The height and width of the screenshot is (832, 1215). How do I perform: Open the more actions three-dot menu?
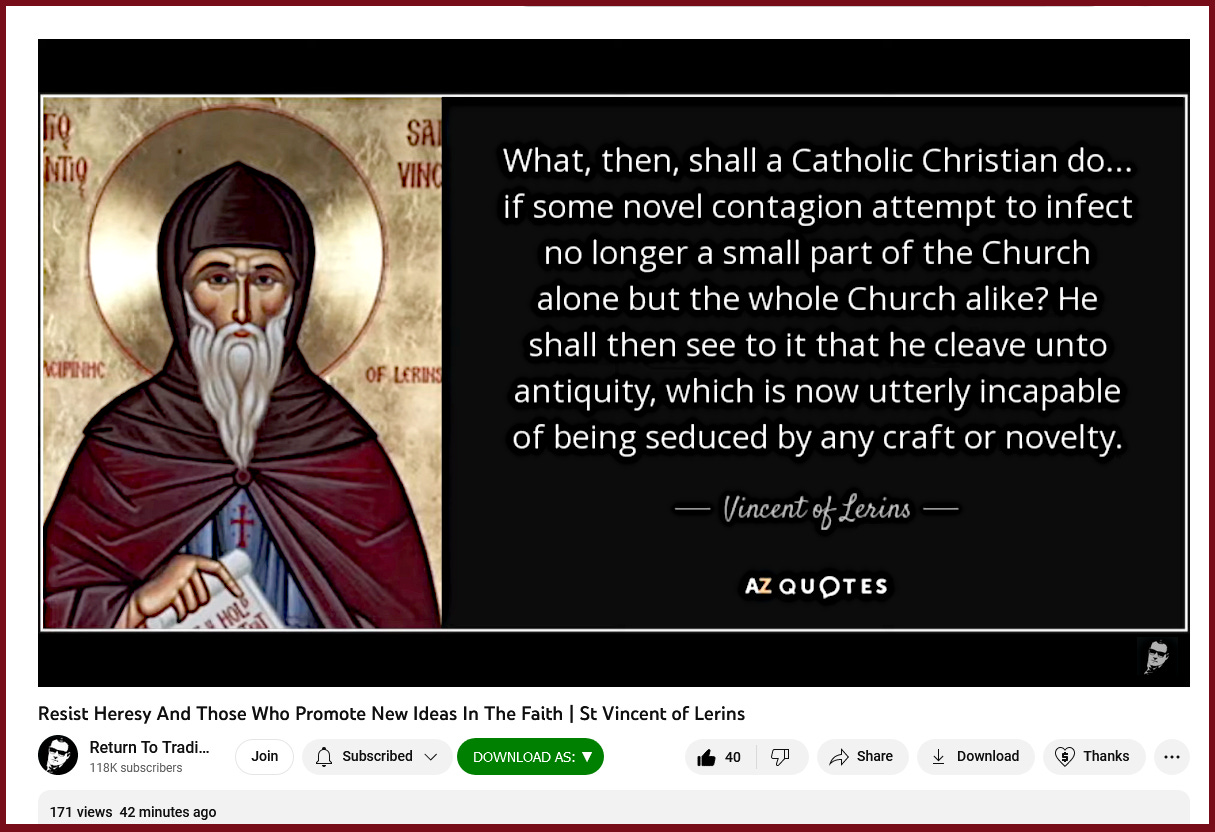[1172, 757]
